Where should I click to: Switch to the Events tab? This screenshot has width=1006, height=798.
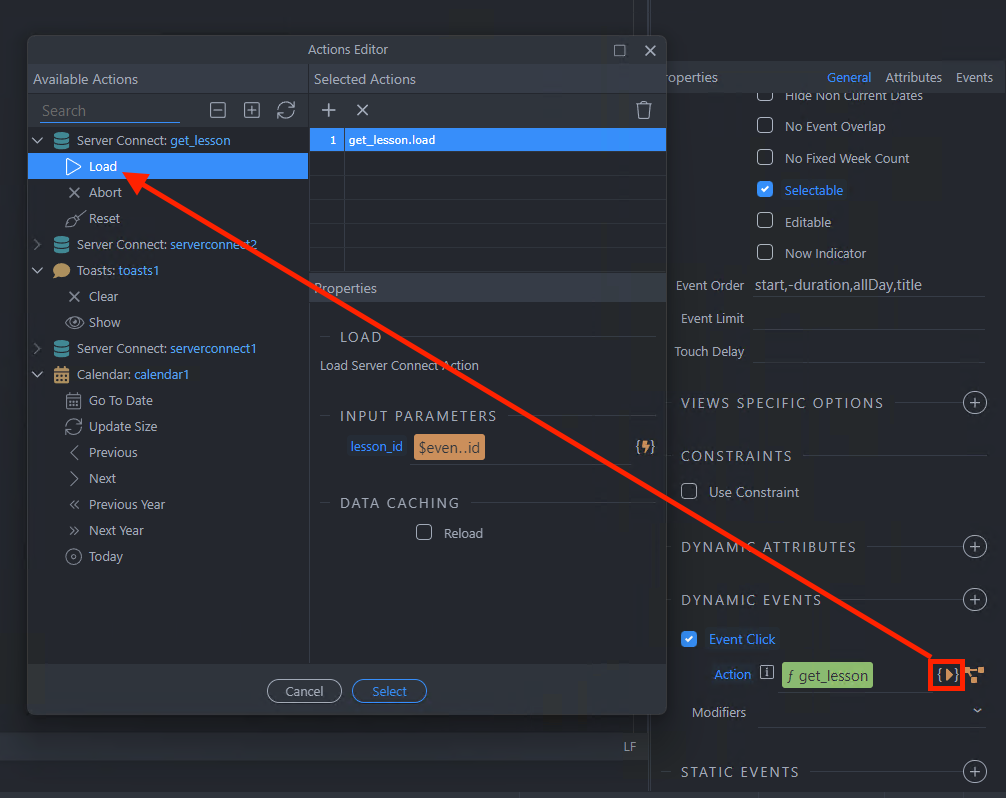pyautogui.click(x=974, y=77)
